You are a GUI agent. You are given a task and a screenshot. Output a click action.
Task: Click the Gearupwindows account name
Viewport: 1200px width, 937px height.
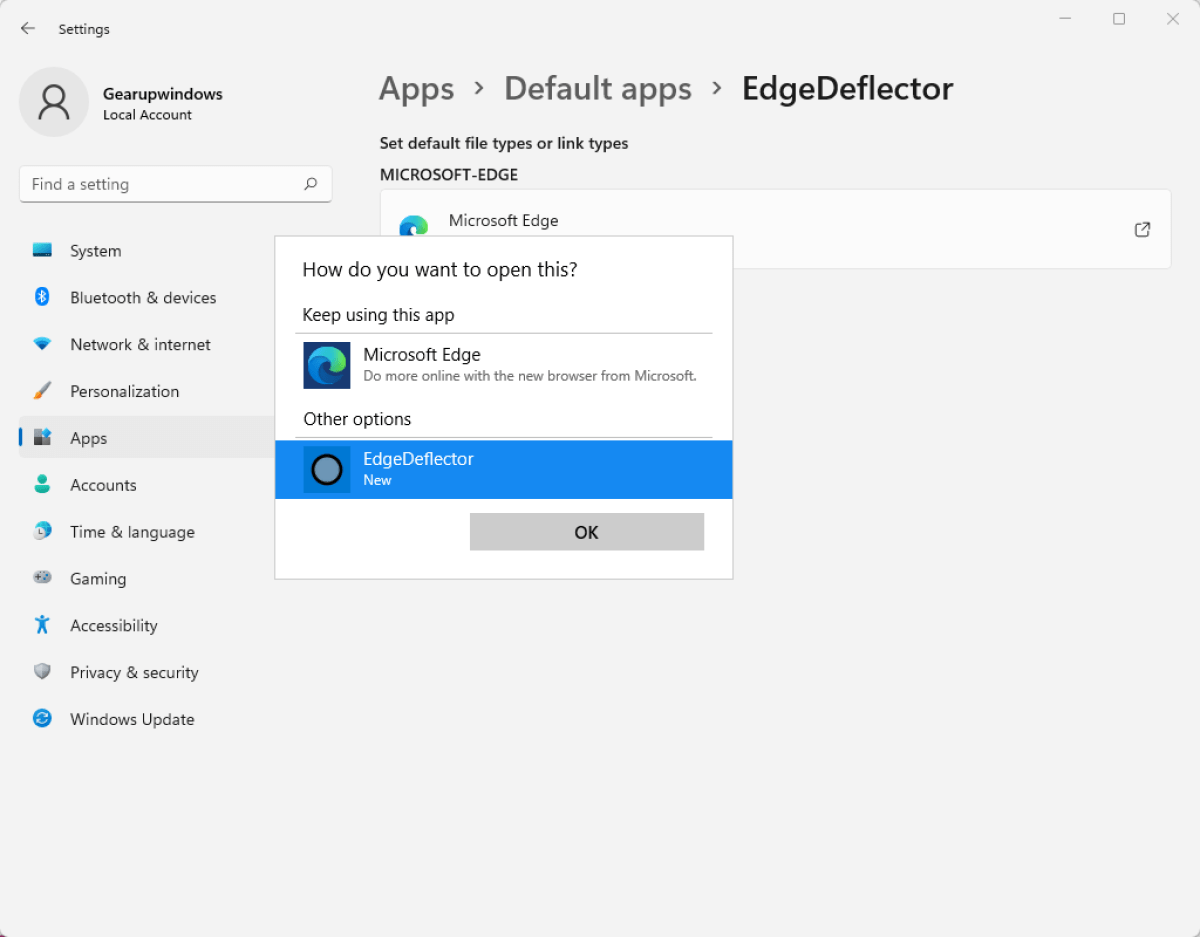click(x=163, y=94)
